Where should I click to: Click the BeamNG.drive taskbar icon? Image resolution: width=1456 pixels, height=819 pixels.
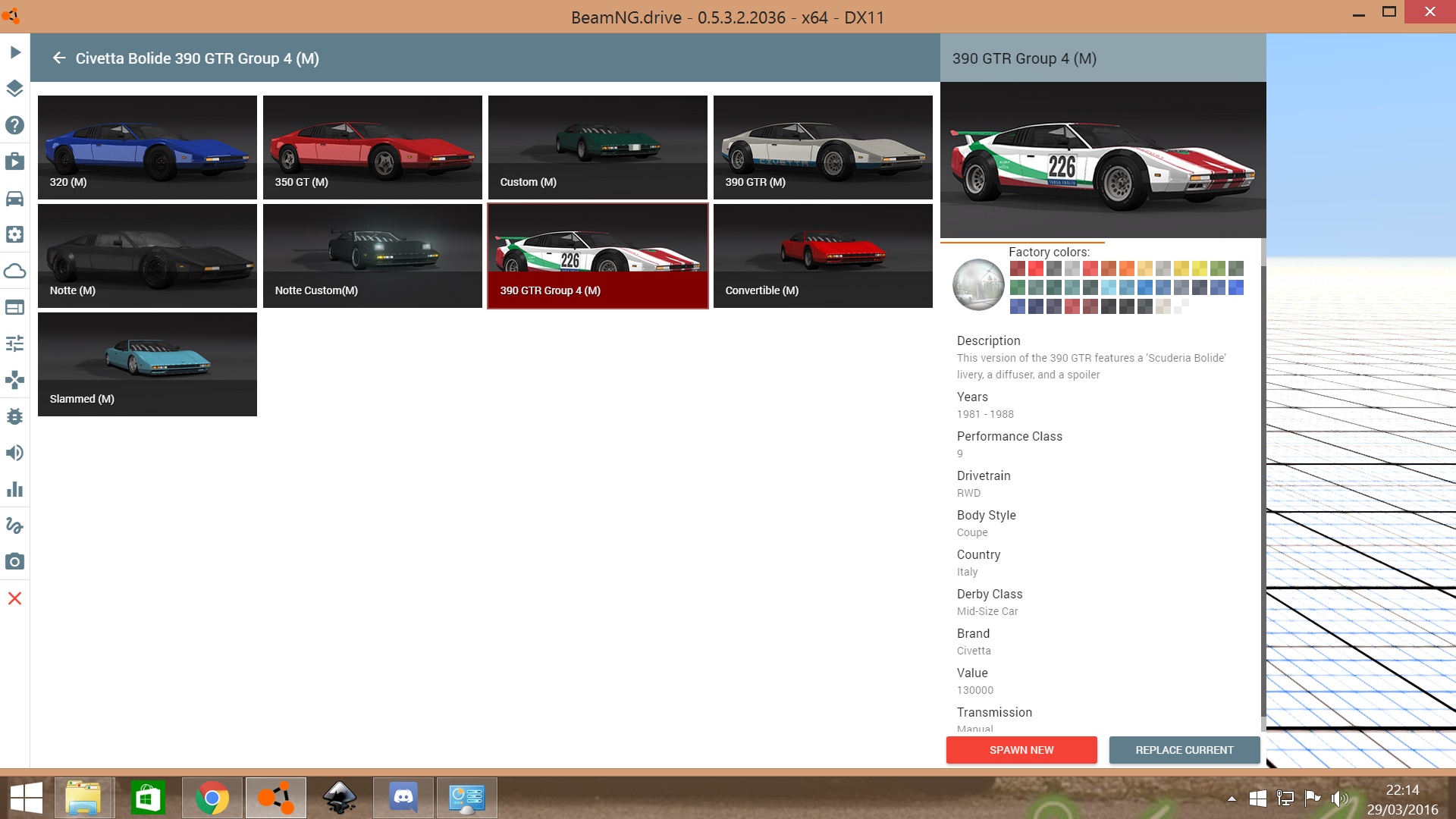tap(275, 798)
